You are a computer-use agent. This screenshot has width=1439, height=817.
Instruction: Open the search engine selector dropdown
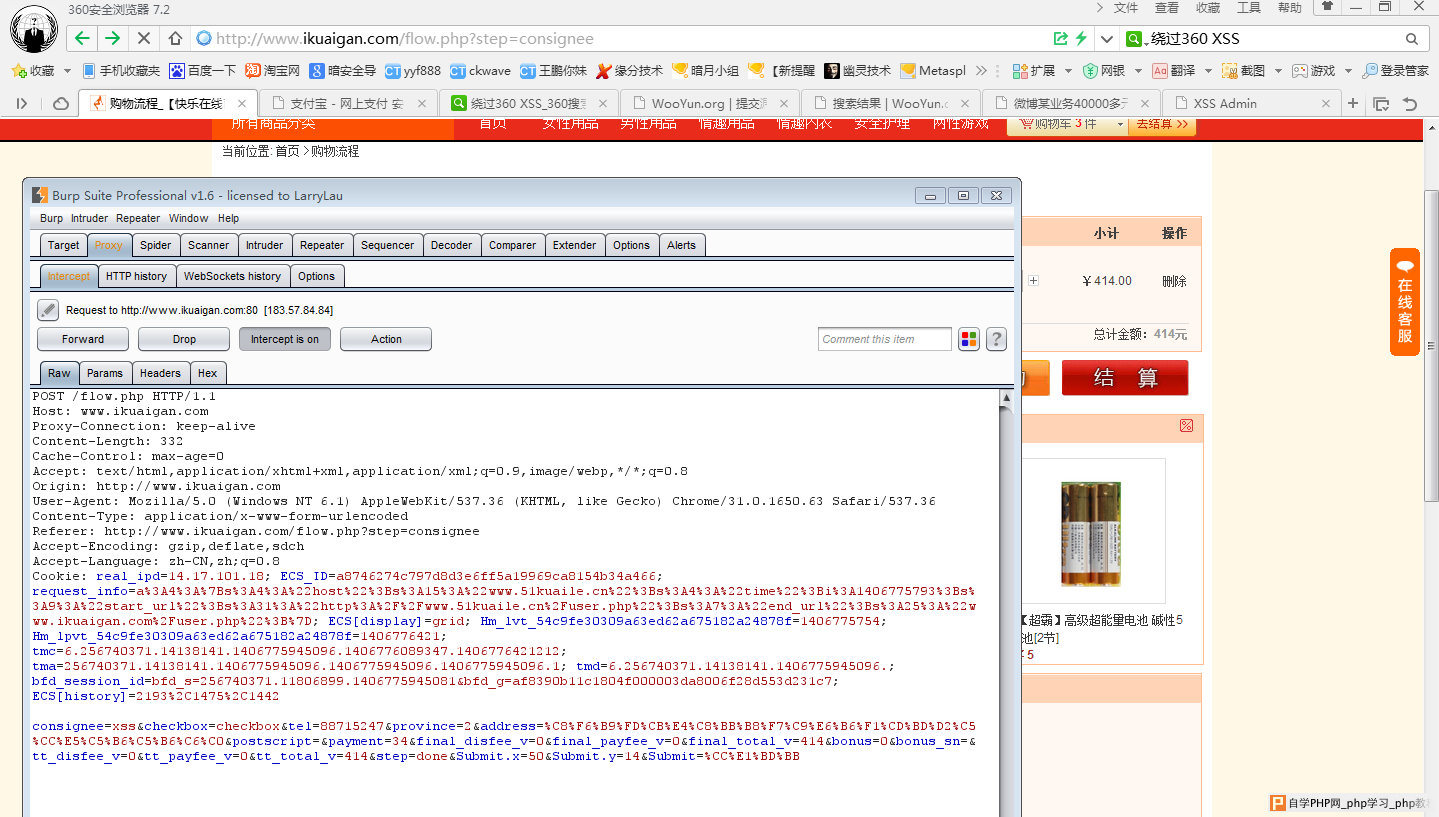(1138, 39)
